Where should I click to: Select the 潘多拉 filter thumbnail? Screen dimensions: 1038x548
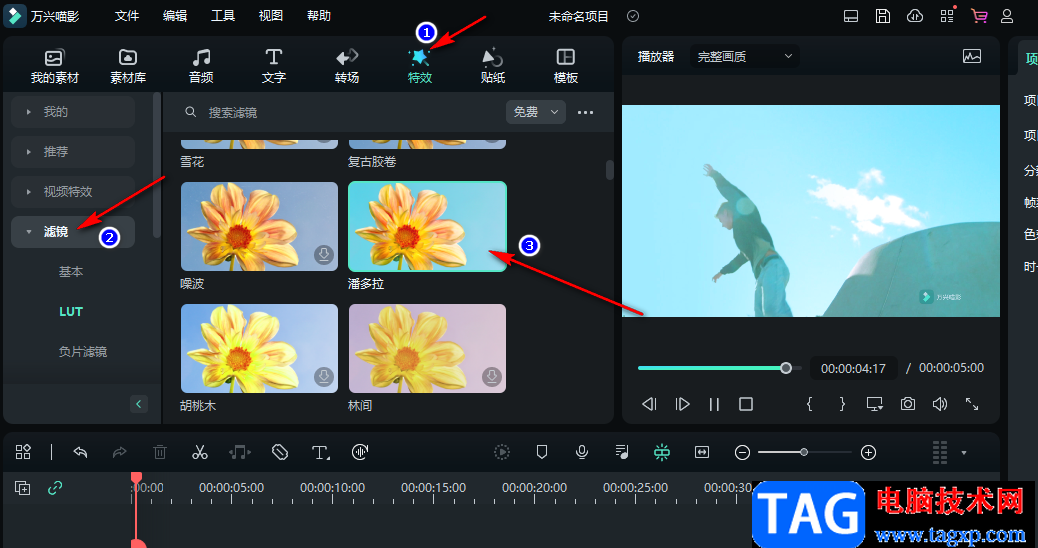(428, 226)
